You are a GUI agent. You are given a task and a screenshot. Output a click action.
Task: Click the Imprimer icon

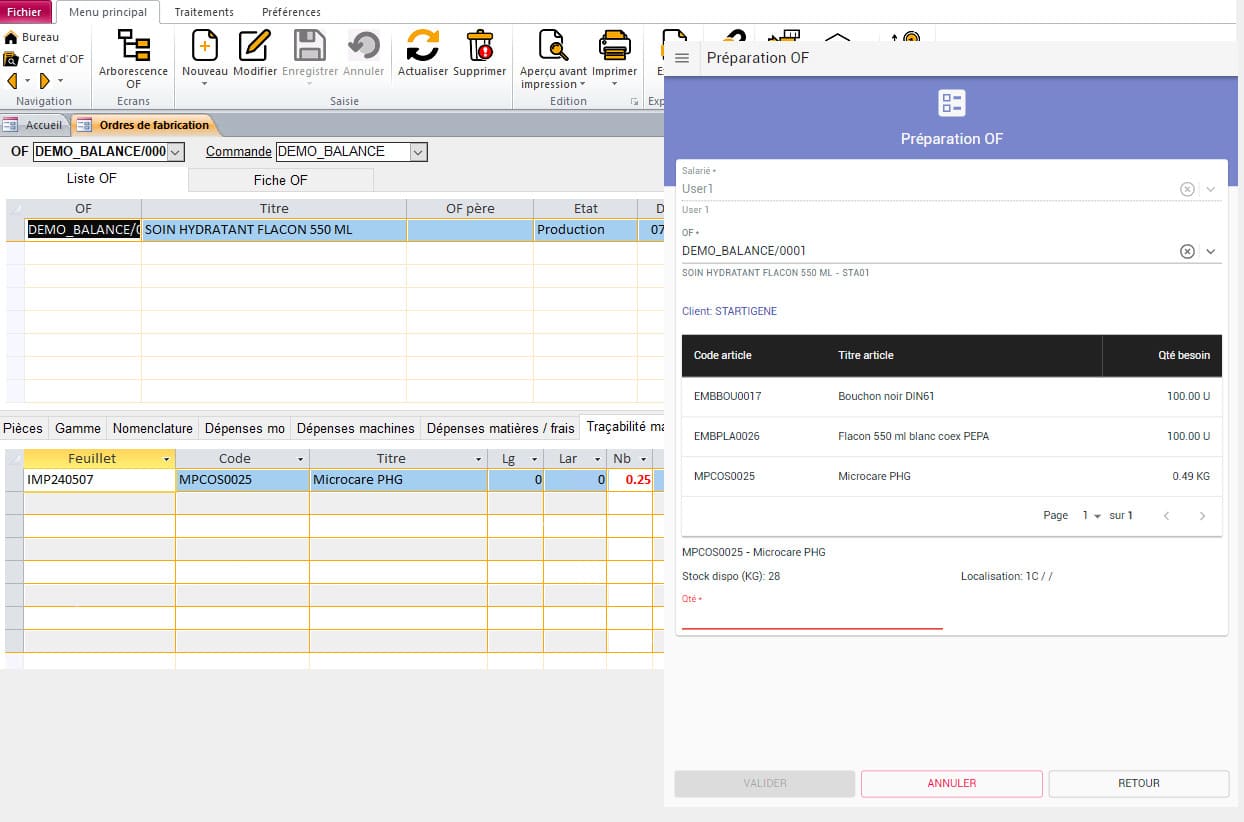(613, 45)
